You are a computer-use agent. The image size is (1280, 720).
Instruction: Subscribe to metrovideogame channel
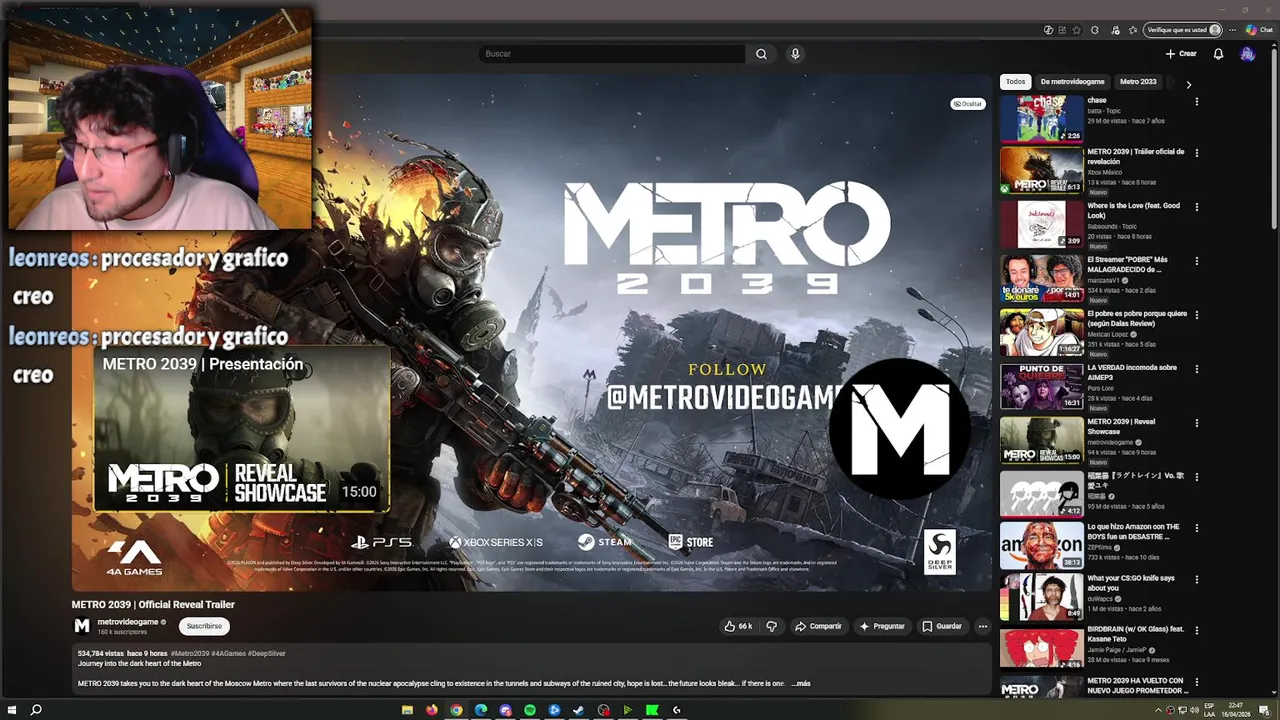pos(204,626)
